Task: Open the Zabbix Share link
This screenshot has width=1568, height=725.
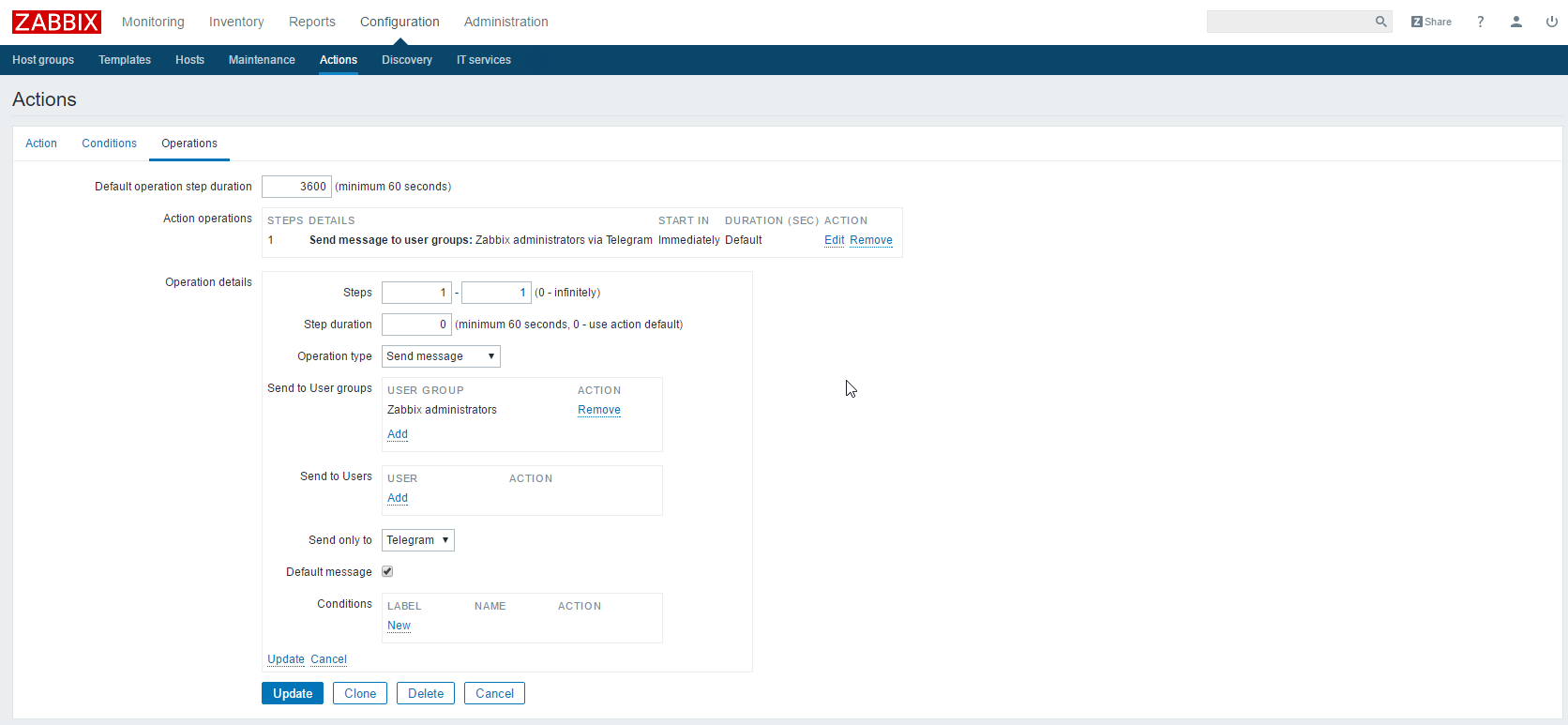Action: [1431, 22]
